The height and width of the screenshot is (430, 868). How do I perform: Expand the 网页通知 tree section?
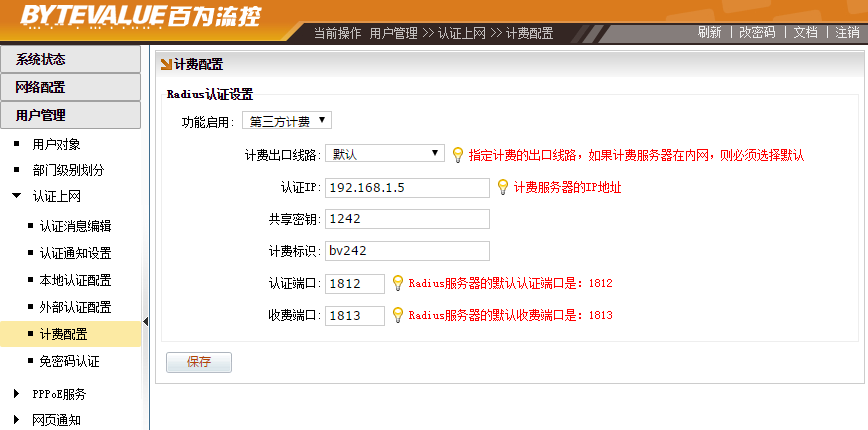coord(17,421)
